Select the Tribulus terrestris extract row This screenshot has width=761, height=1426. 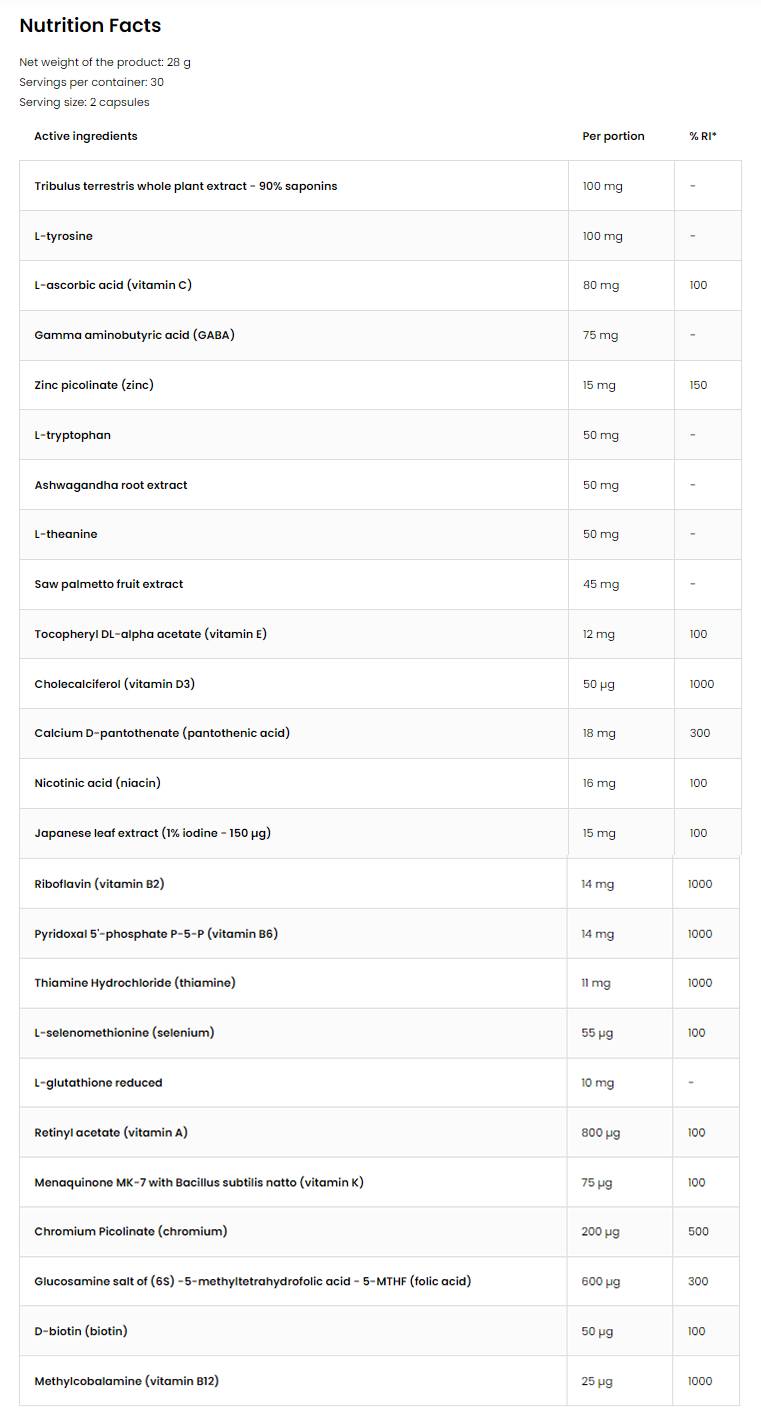pyautogui.click(x=186, y=186)
